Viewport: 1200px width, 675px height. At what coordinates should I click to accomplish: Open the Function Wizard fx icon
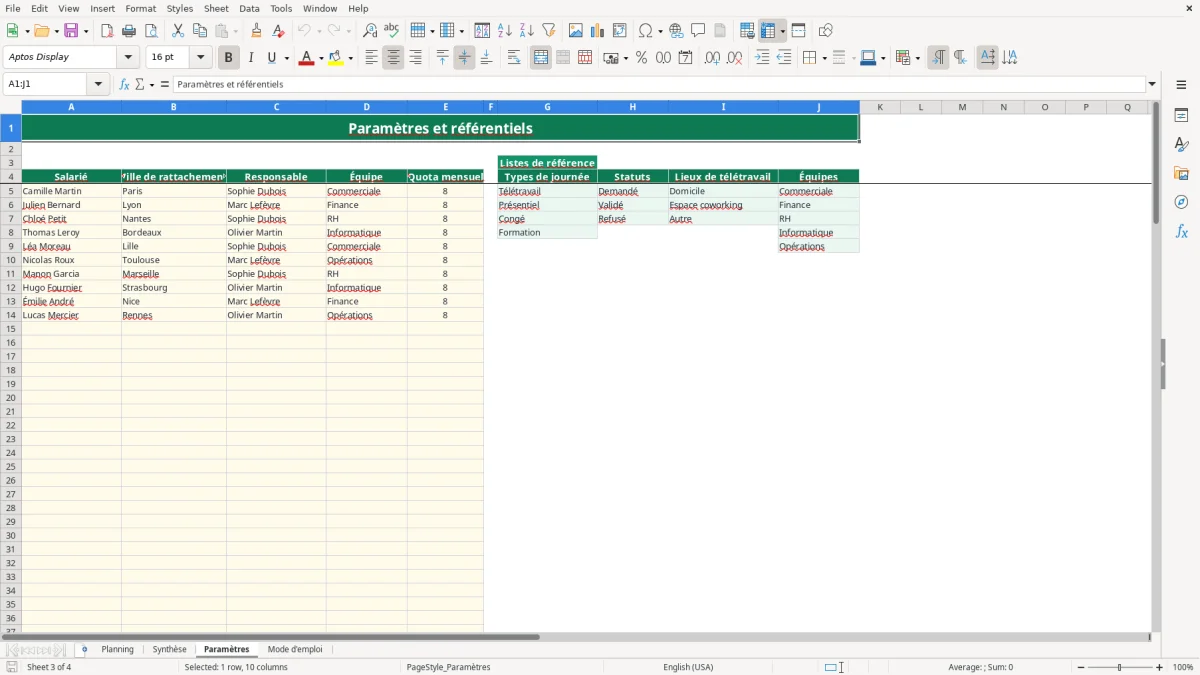[x=125, y=85]
